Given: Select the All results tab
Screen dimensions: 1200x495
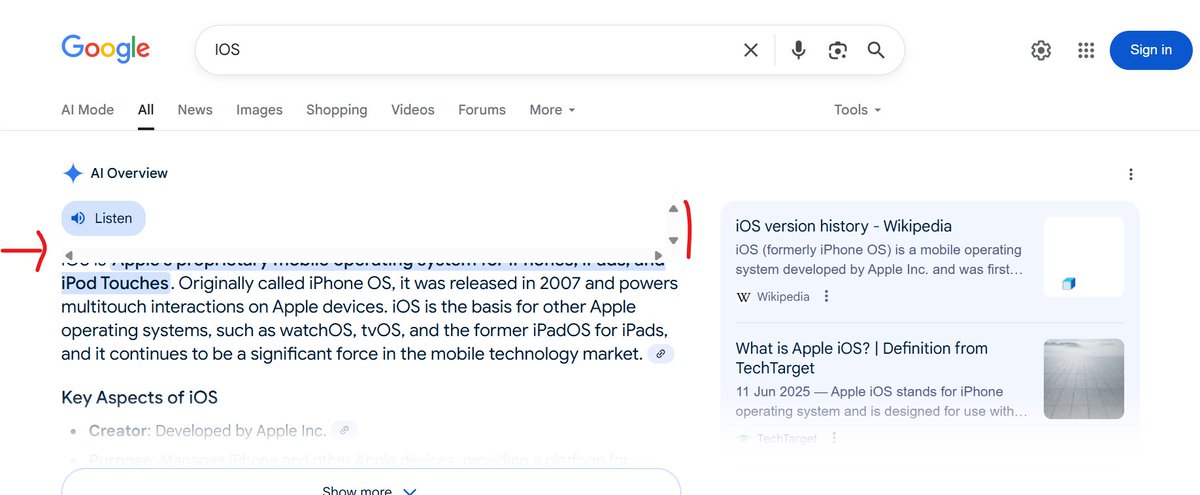Looking at the screenshot, I should pos(146,110).
